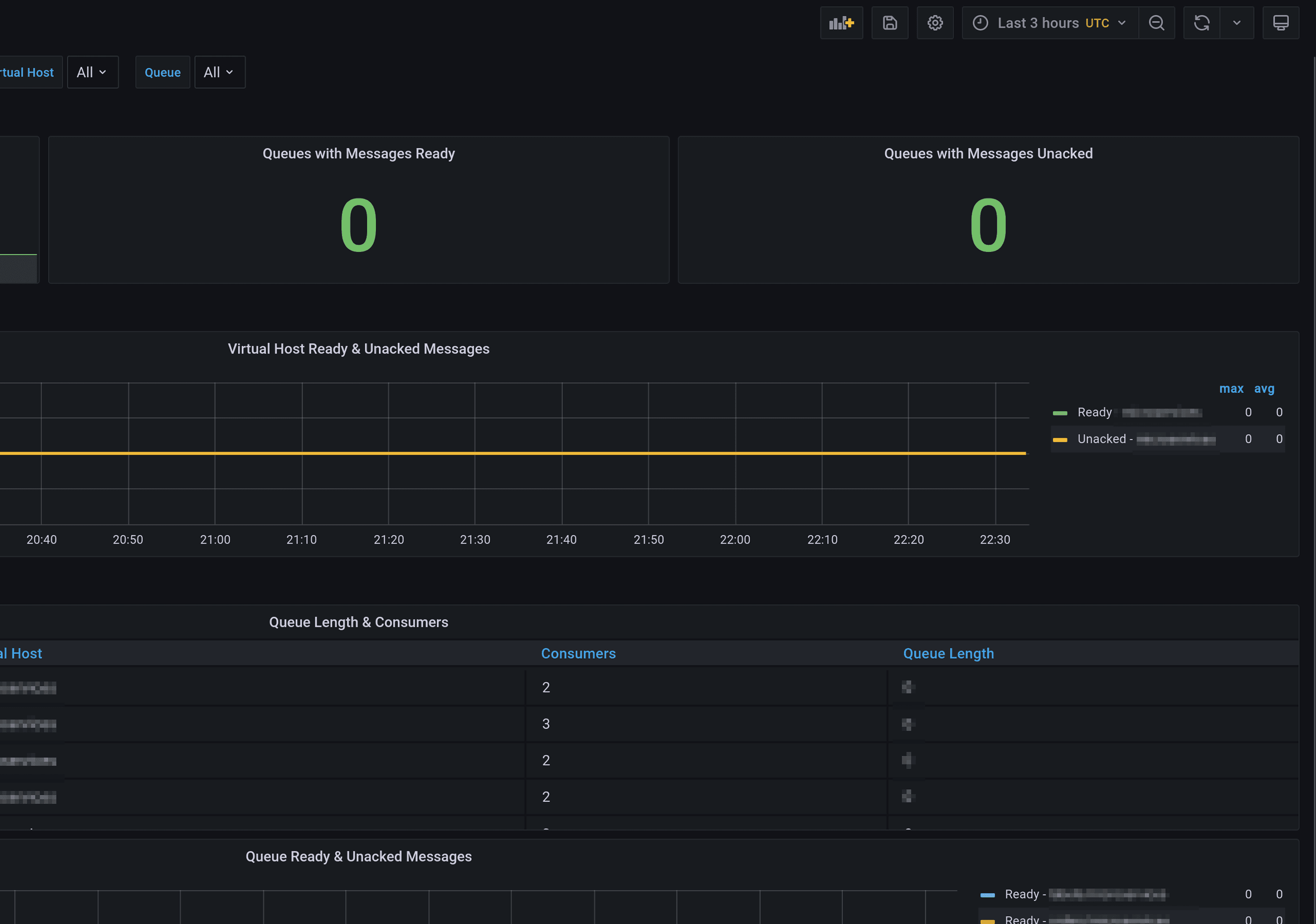
Task: Open the Virtual Host All dropdown
Action: tap(92, 72)
